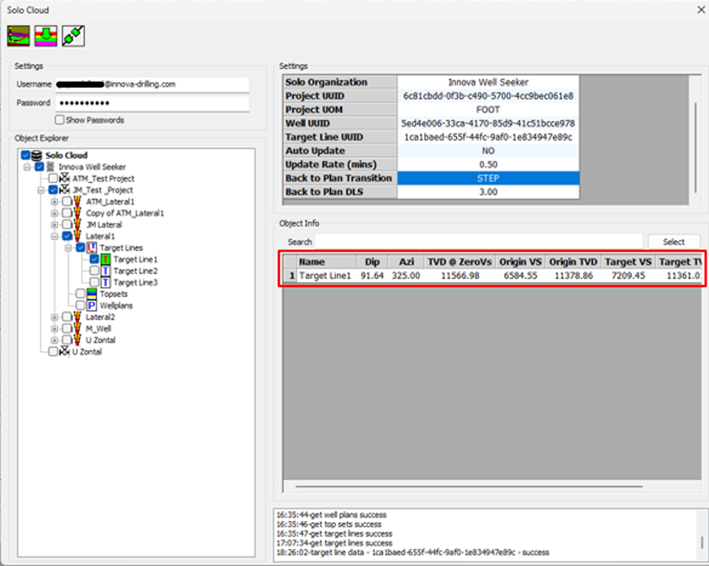The image size is (709, 566).
Task: Check the Target Line2 checkbox
Action: tap(94, 271)
